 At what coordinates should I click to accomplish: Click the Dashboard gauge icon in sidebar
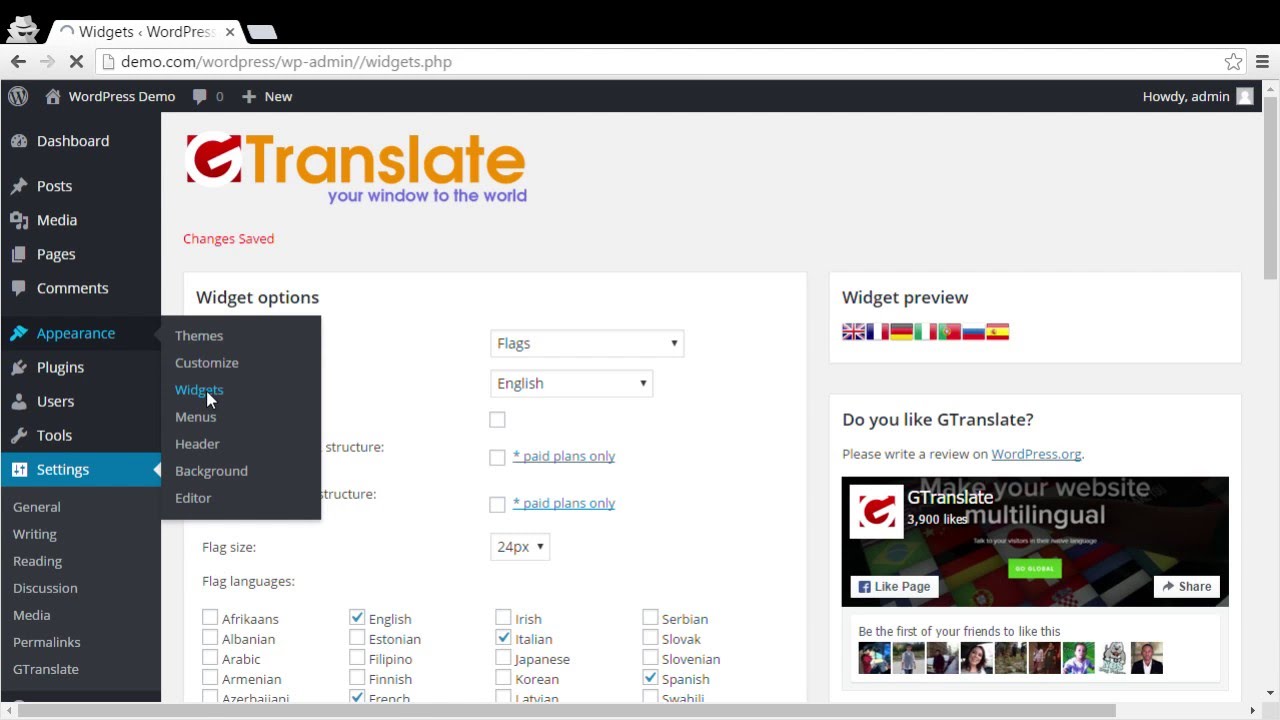point(19,141)
